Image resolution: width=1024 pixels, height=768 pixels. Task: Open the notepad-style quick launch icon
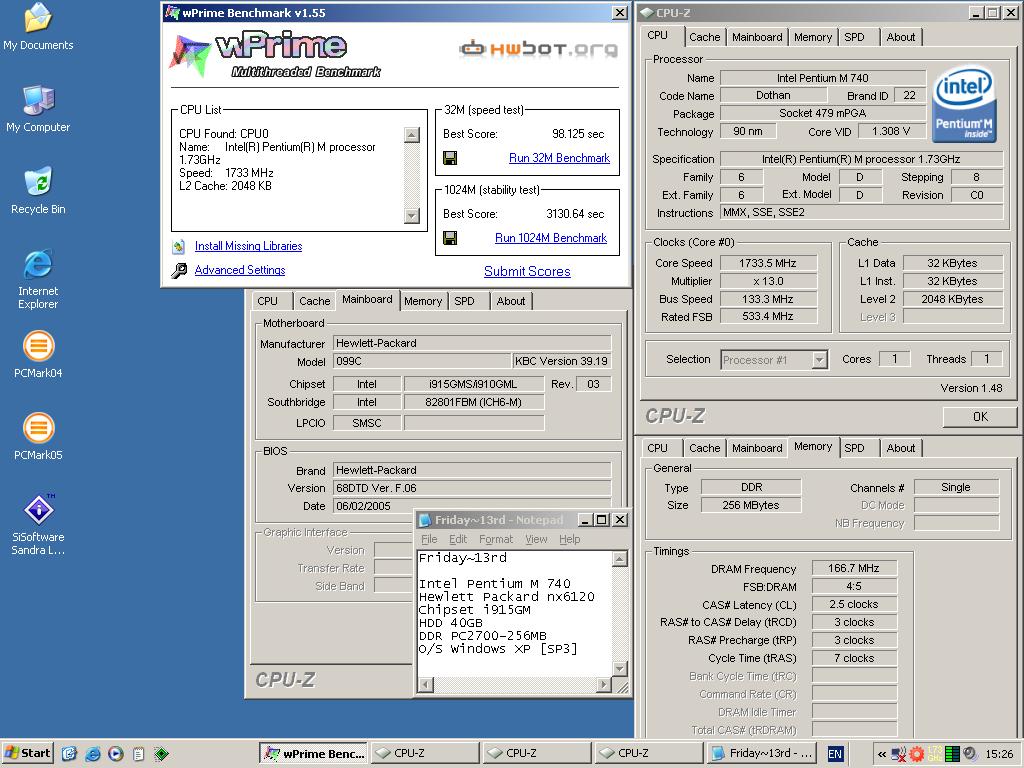tap(138, 754)
